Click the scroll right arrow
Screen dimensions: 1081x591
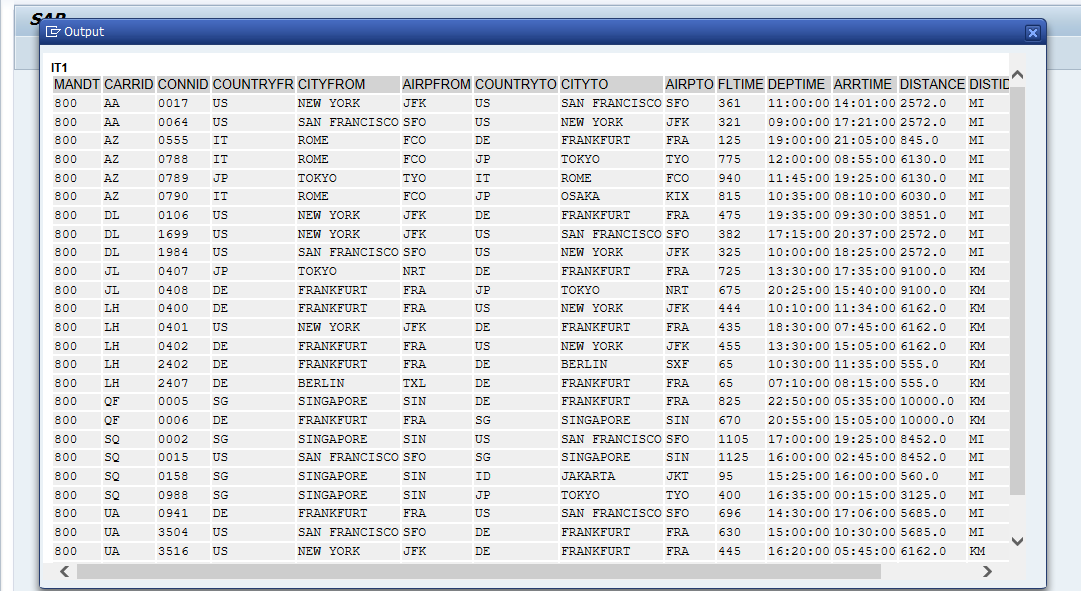[987, 571]
